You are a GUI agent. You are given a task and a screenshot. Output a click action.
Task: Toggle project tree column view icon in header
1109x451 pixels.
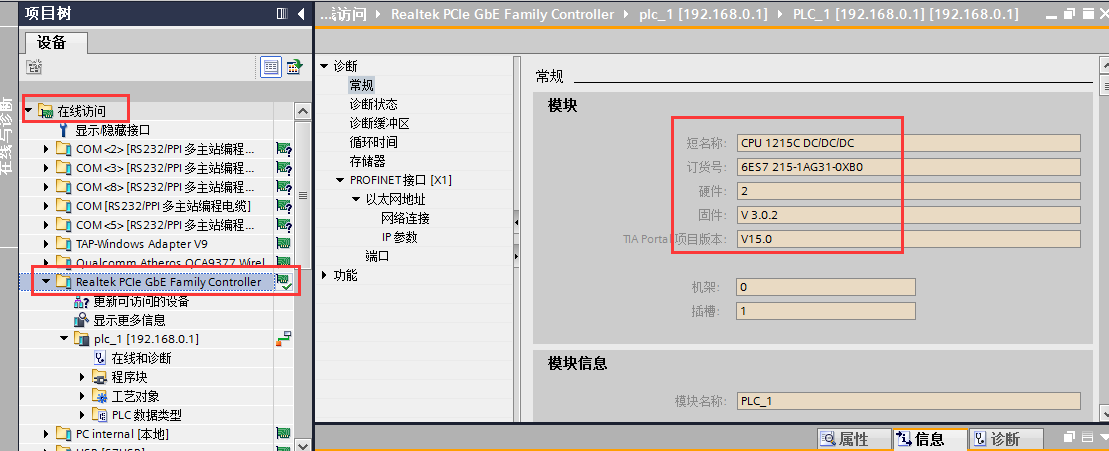(282, 13)
